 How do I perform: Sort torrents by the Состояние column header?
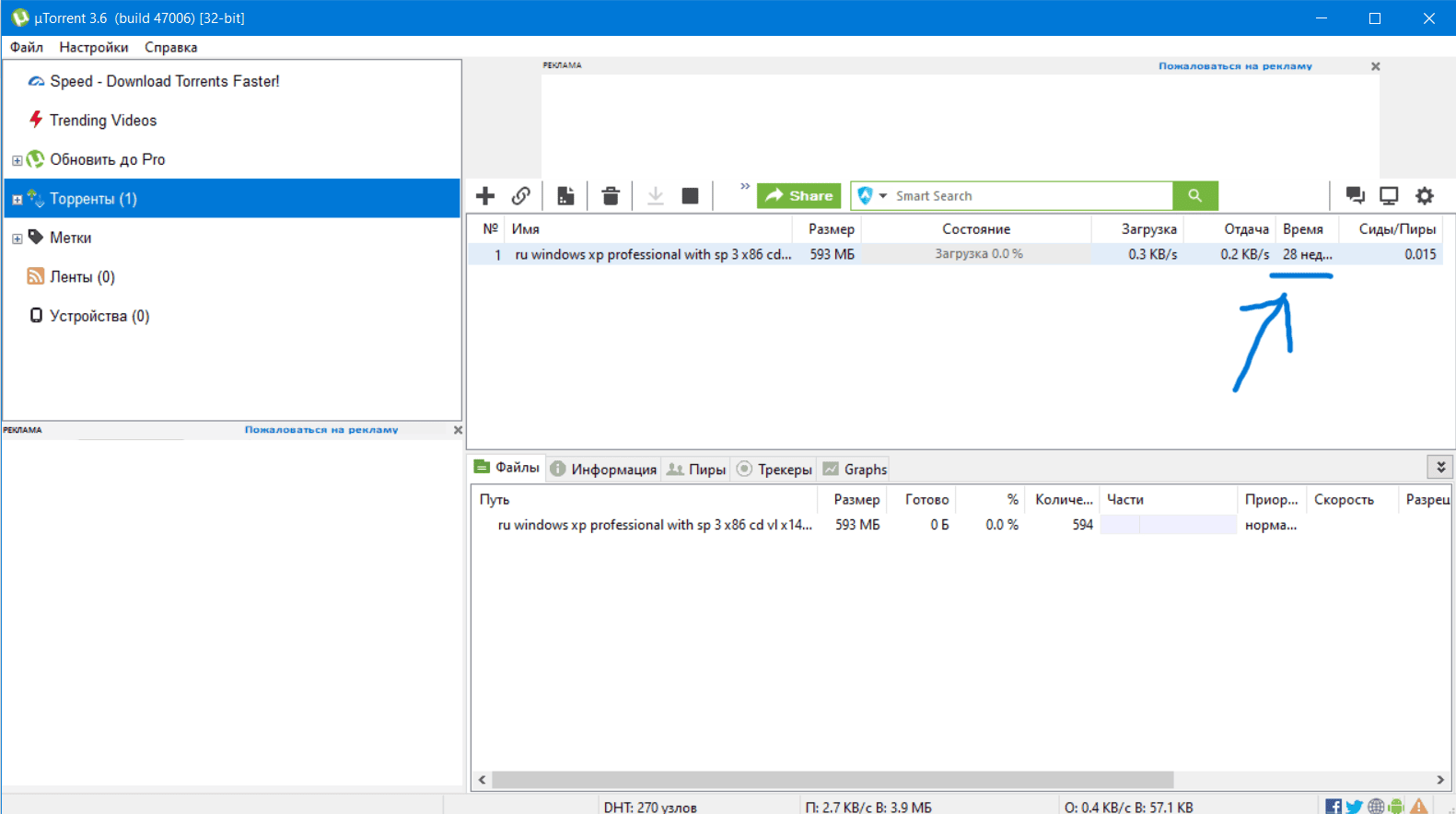point(976,228)
